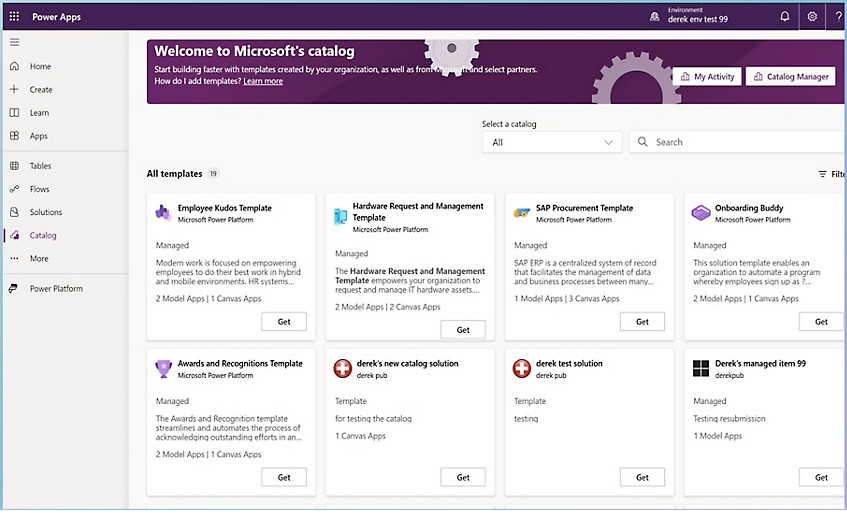The width and height of the screenshot is (847, 523).
Task: Open Learn in navigation
Action: point(39,113)
